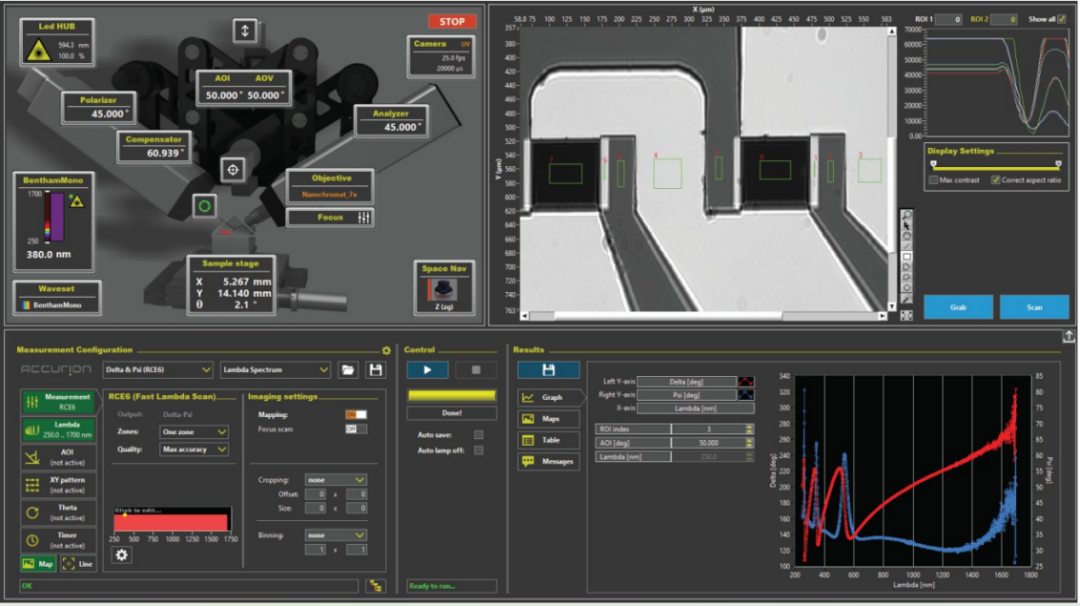Toggle the Line mode button
This screenshot has height=606, width=1080.
point(78,564)
